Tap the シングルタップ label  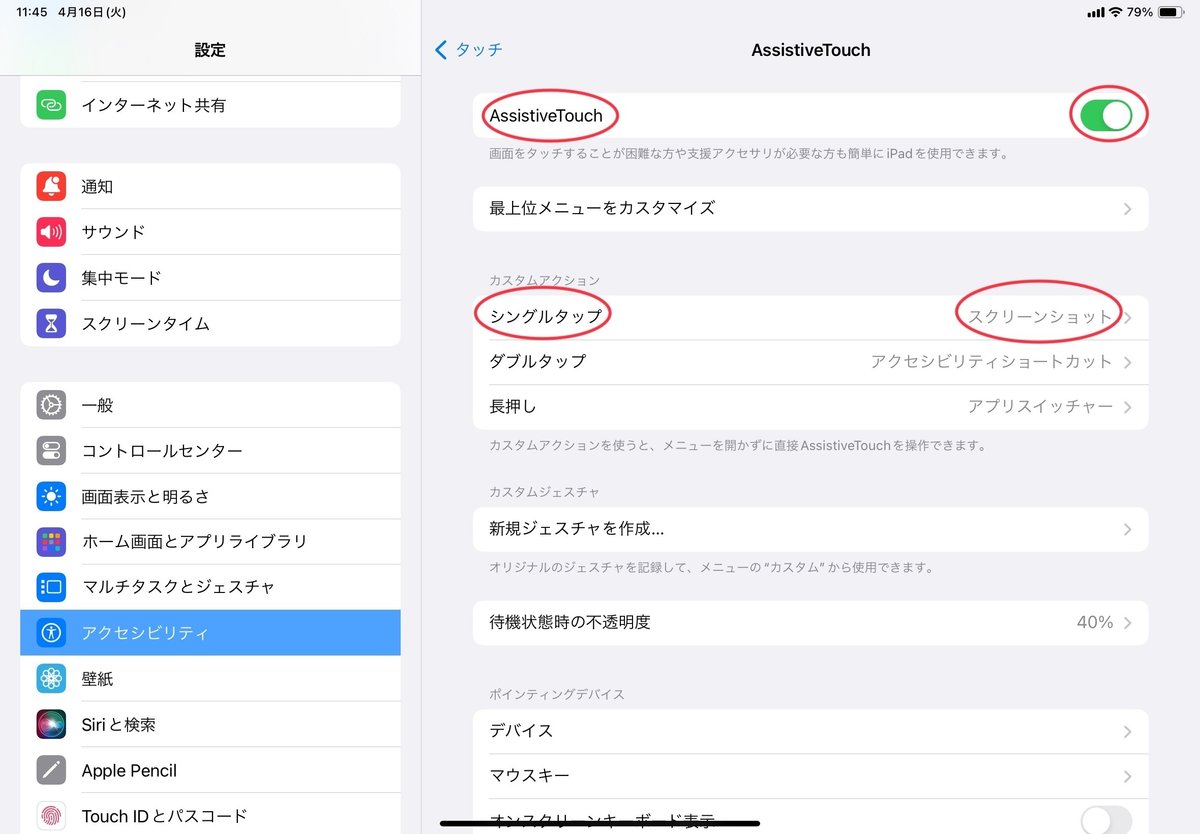coord(546,316)
